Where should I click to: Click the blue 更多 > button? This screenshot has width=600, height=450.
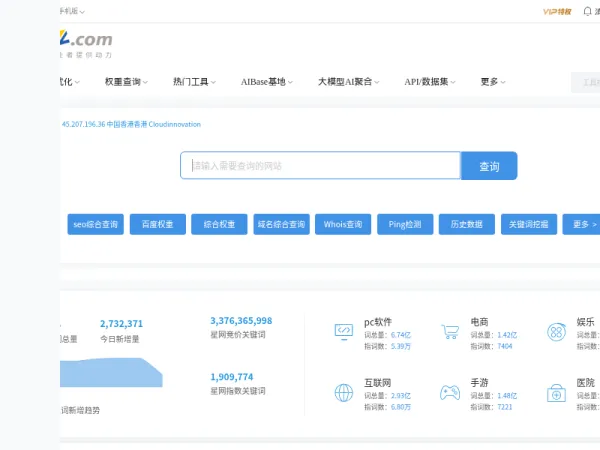[582, 224]
